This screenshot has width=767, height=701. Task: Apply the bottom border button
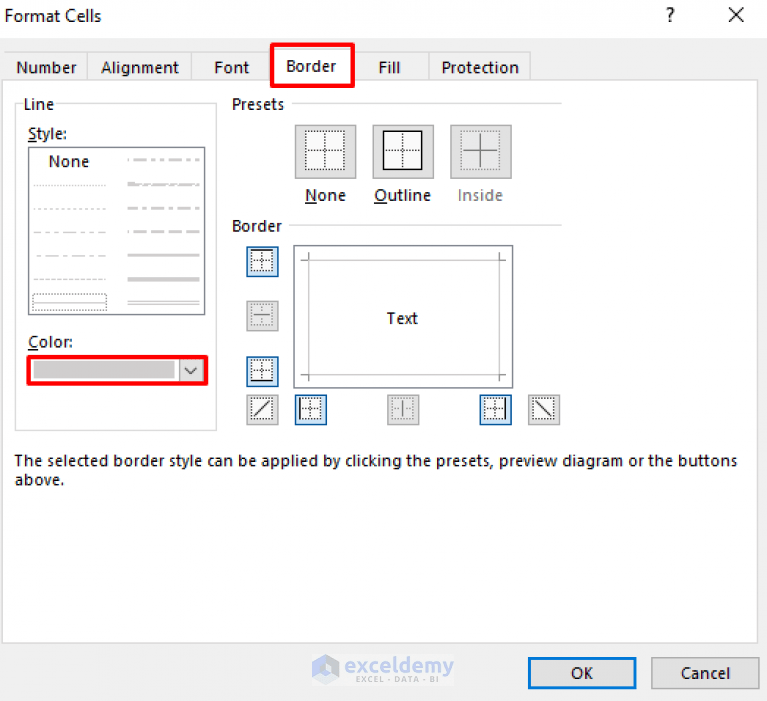[262, 371]
